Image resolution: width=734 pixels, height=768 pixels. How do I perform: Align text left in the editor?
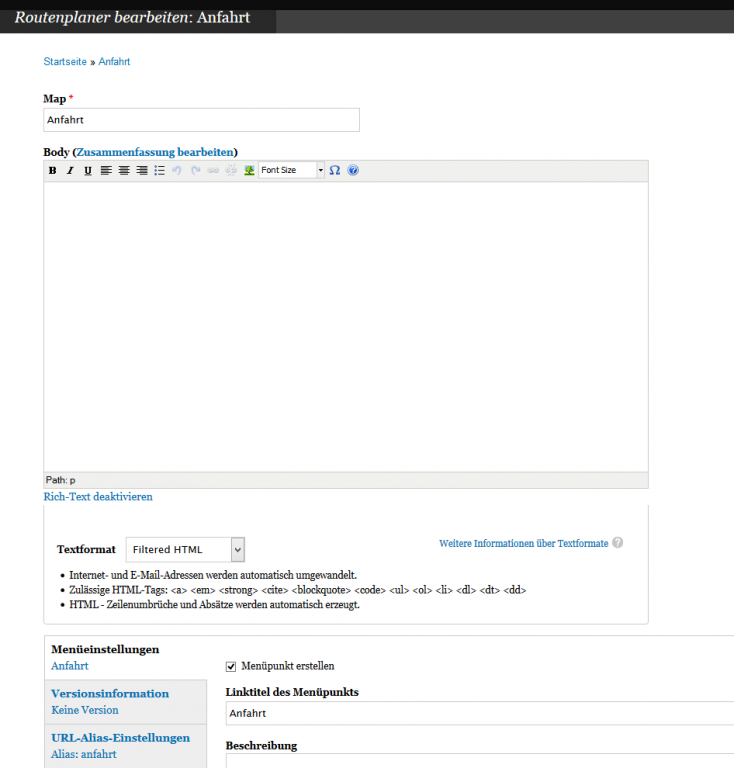click(106, 171)
